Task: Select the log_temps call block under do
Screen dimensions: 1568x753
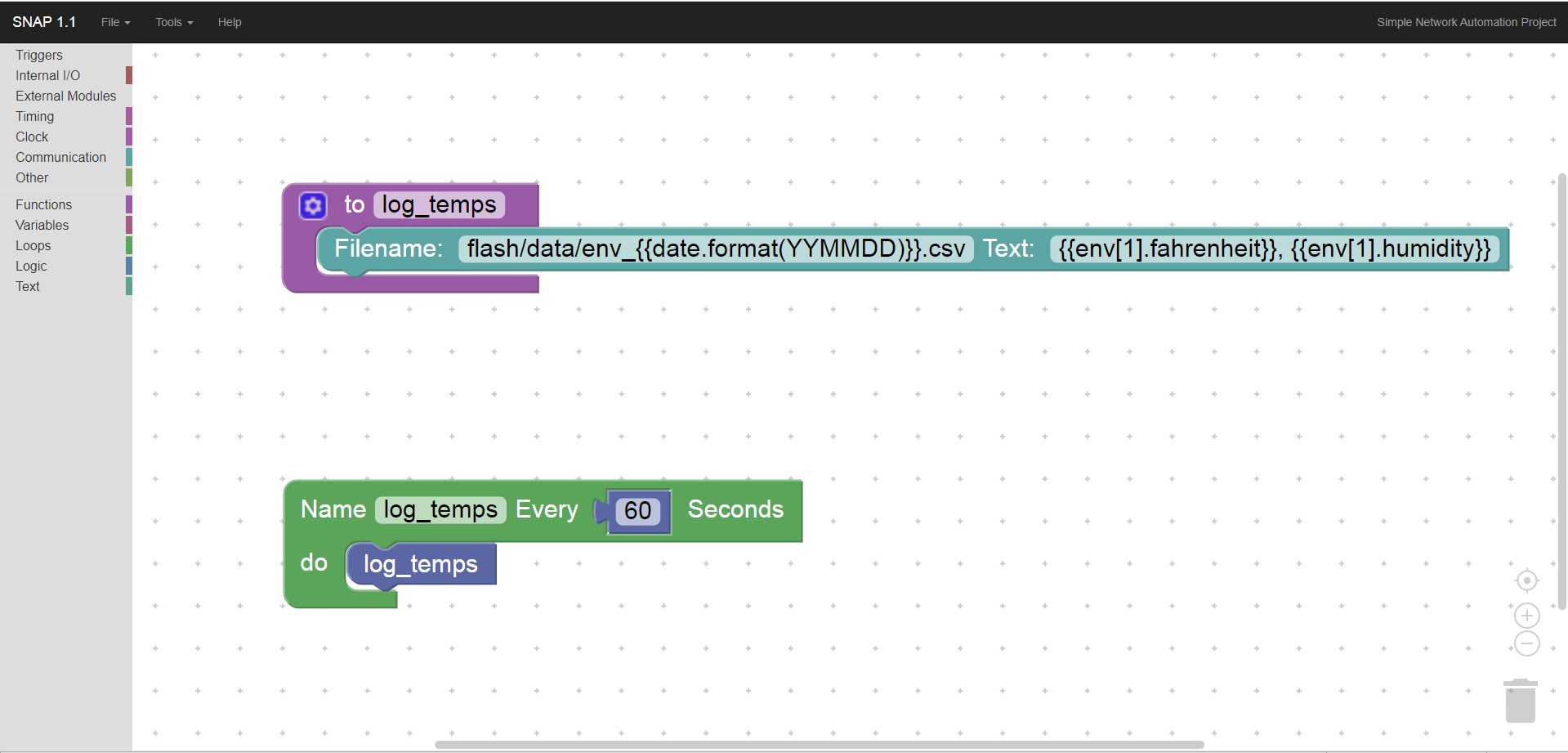Action: [421, 564]
